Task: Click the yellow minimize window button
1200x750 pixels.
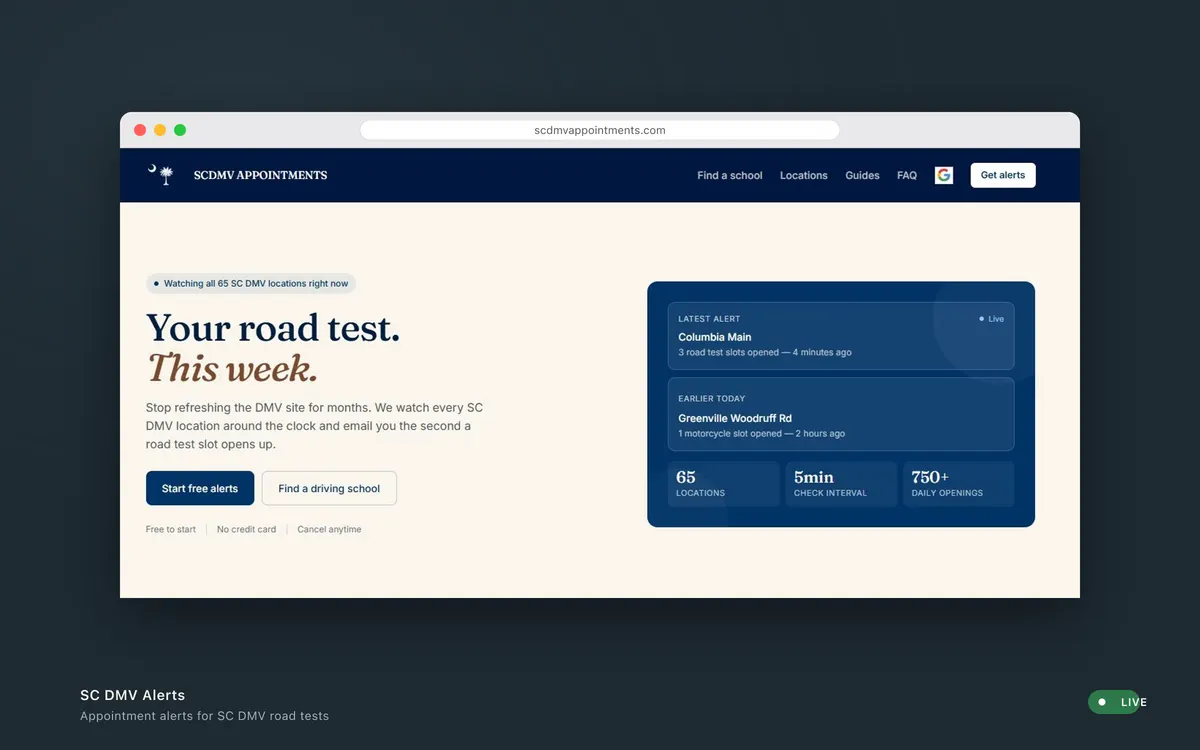Action: (160, 130)
